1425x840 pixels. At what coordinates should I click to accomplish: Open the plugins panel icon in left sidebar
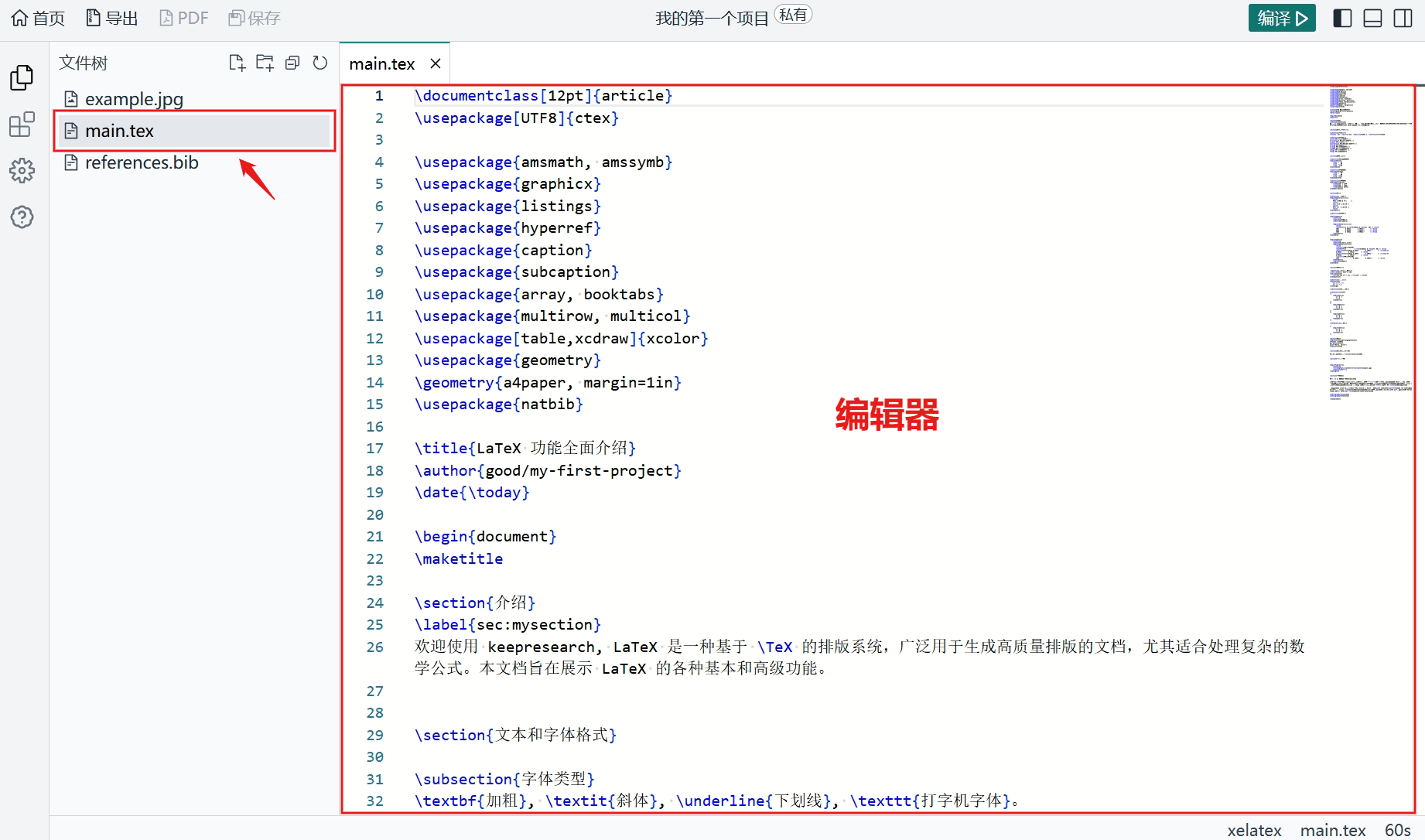[22, 124]
